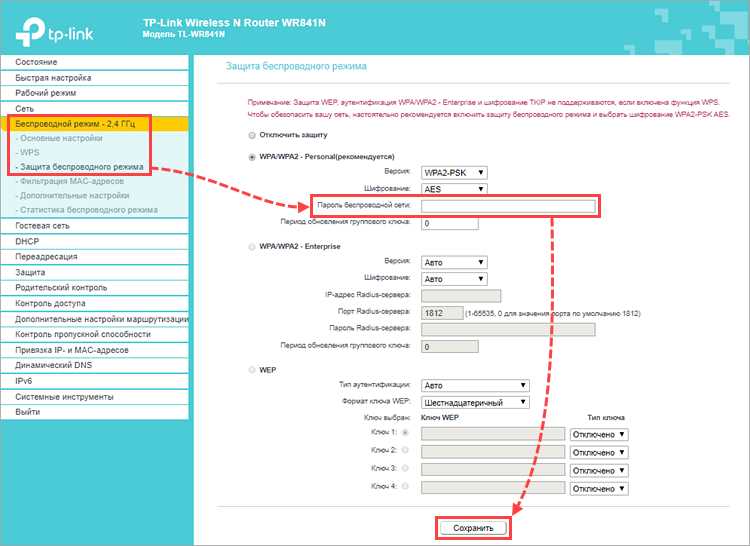
Task: Select 'Отключить защиту' radio button
Action: 252,135
